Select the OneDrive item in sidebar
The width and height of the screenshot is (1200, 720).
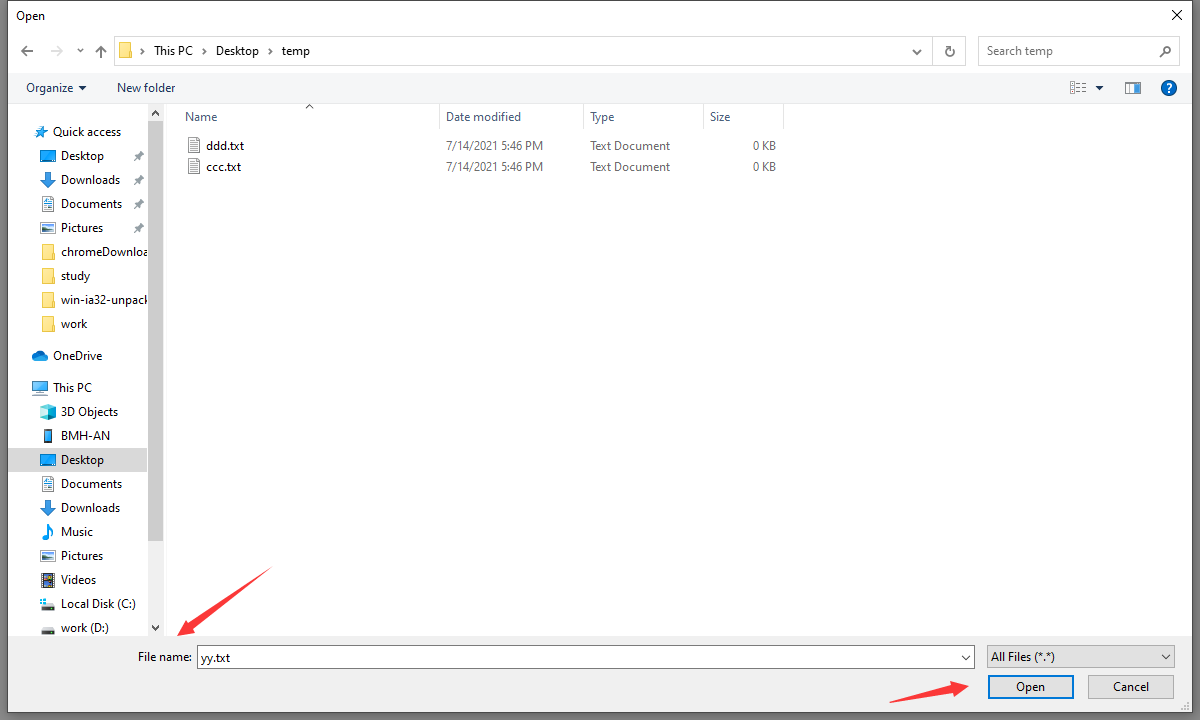point(78,355)
